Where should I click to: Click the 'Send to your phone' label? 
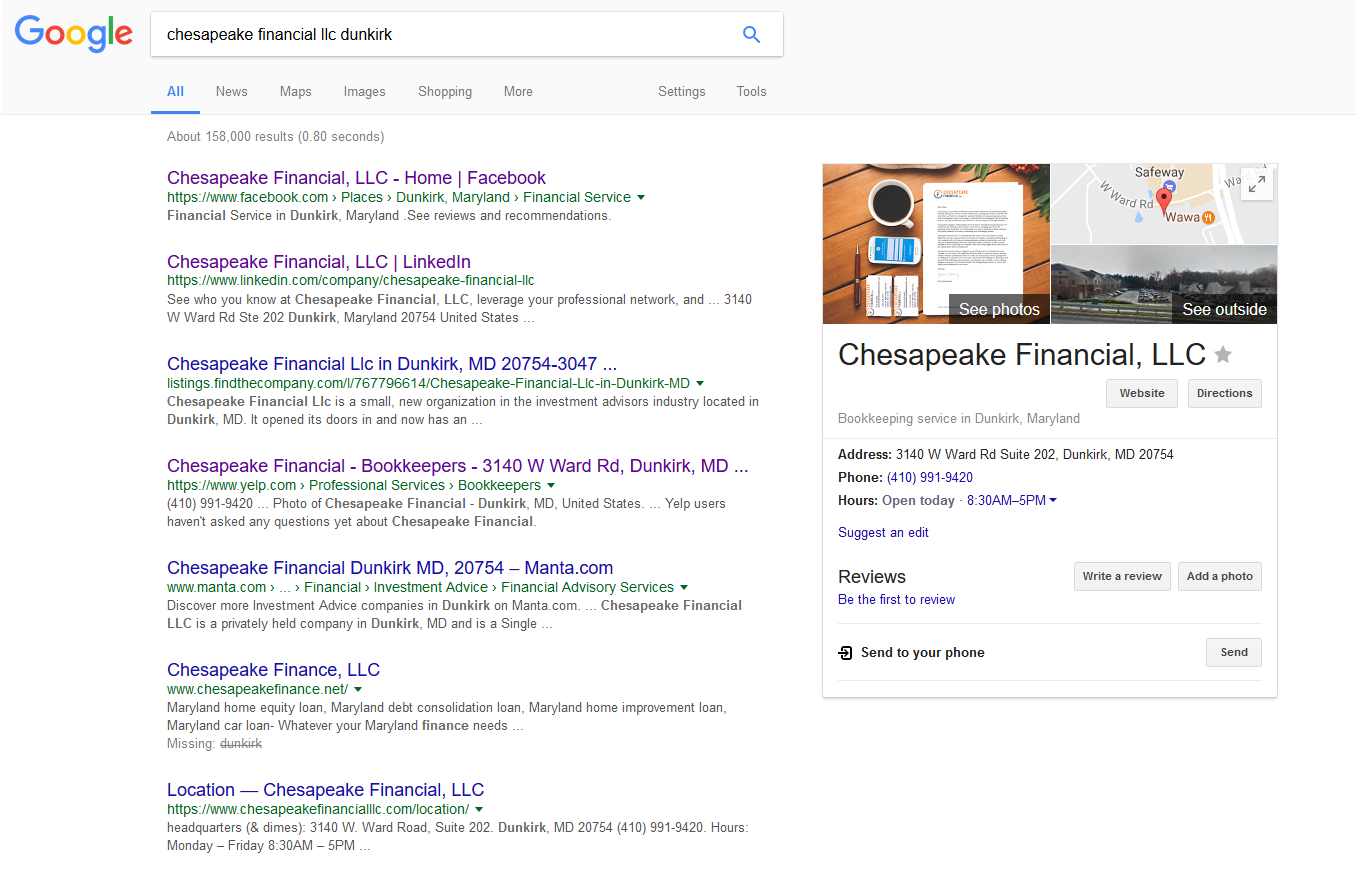[923, 653]
